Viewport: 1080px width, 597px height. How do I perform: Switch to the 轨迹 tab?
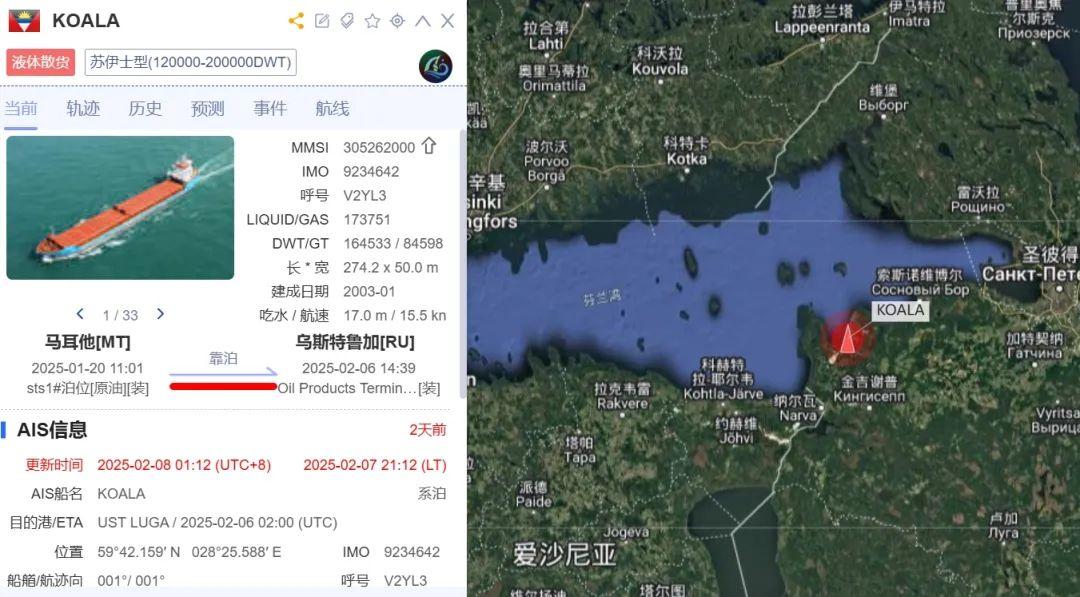83,108
